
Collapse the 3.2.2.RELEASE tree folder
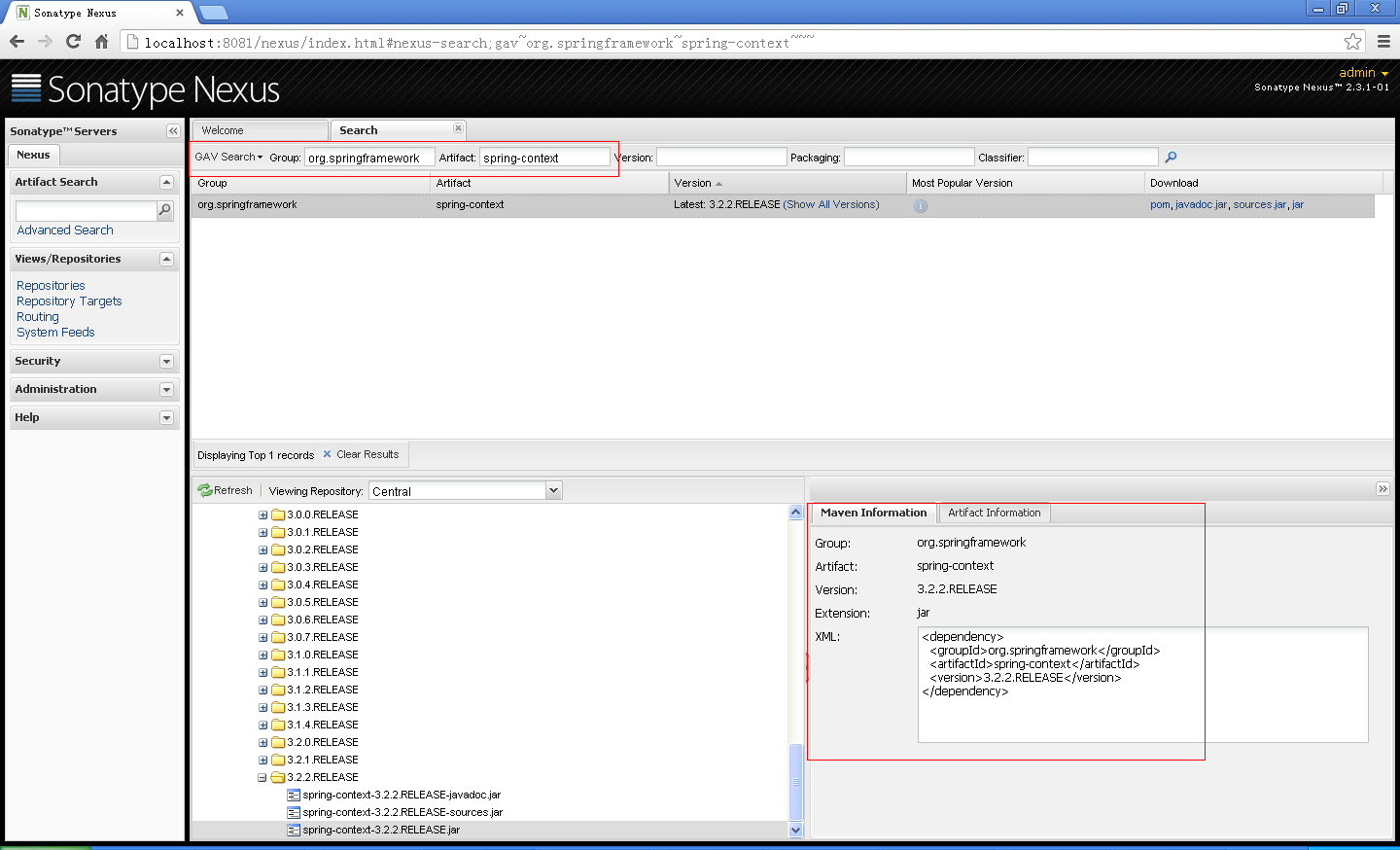pos(262,777)
